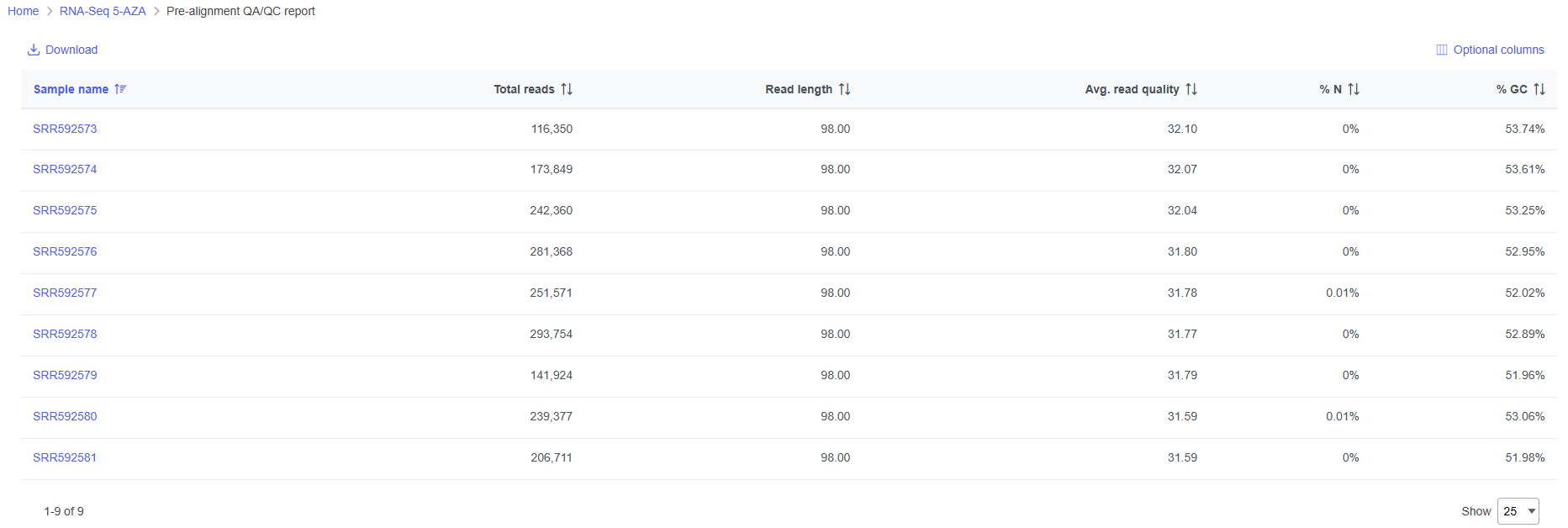Image resolution: width=1568 pixels, height=528 pixels.
Task: Open the Show rows-per-page dropdown
Action: (x=1518, y=511)
